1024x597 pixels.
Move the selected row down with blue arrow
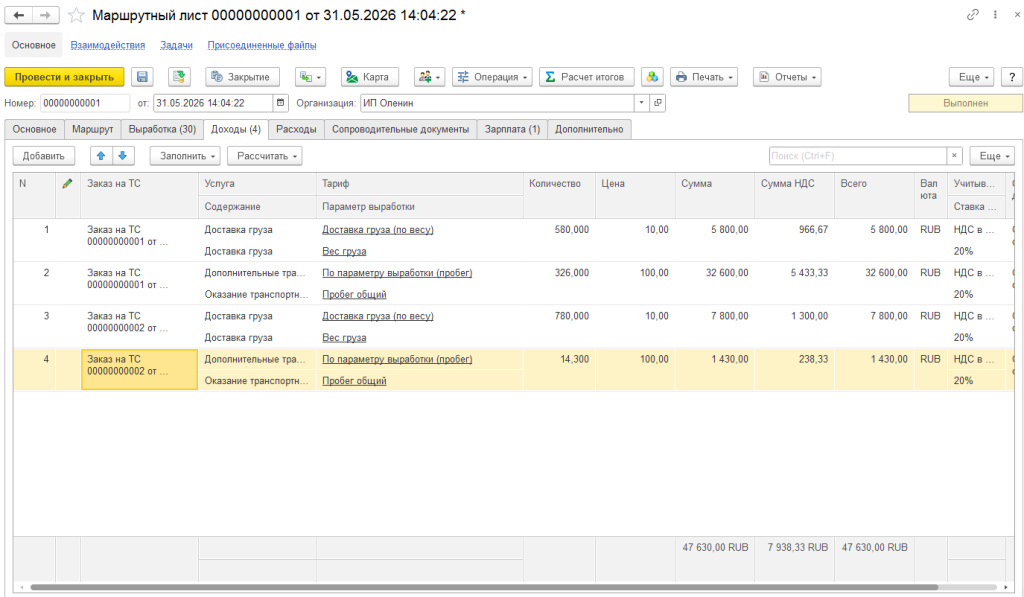click(x=123, y=156)
